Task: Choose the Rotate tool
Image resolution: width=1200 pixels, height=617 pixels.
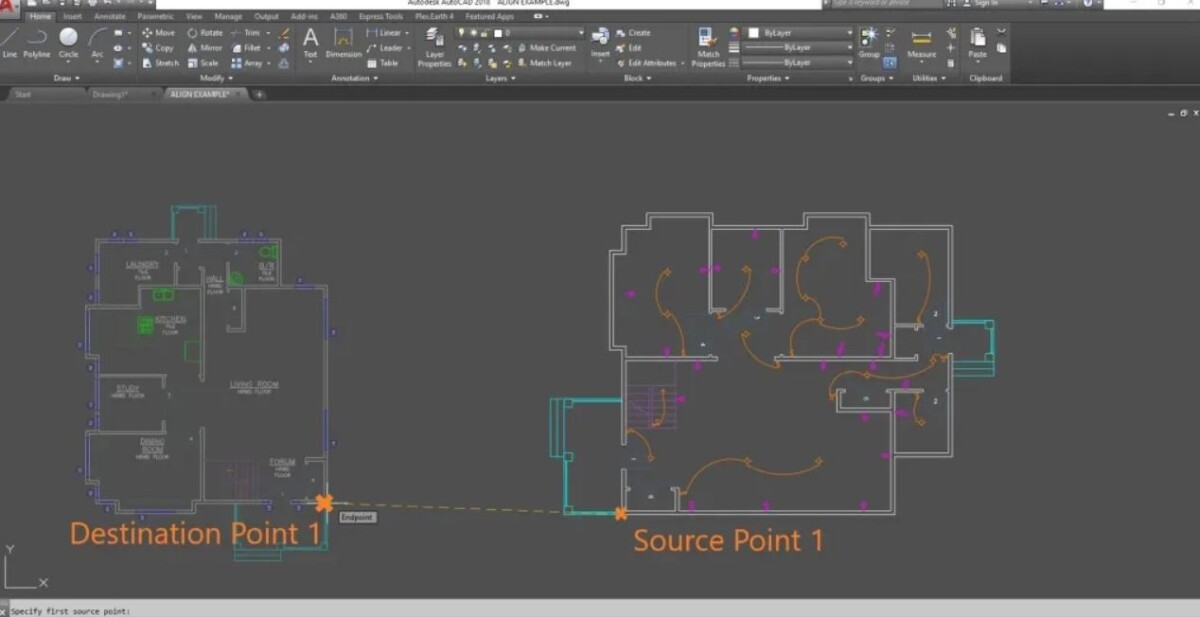Action: click(205, 33)
